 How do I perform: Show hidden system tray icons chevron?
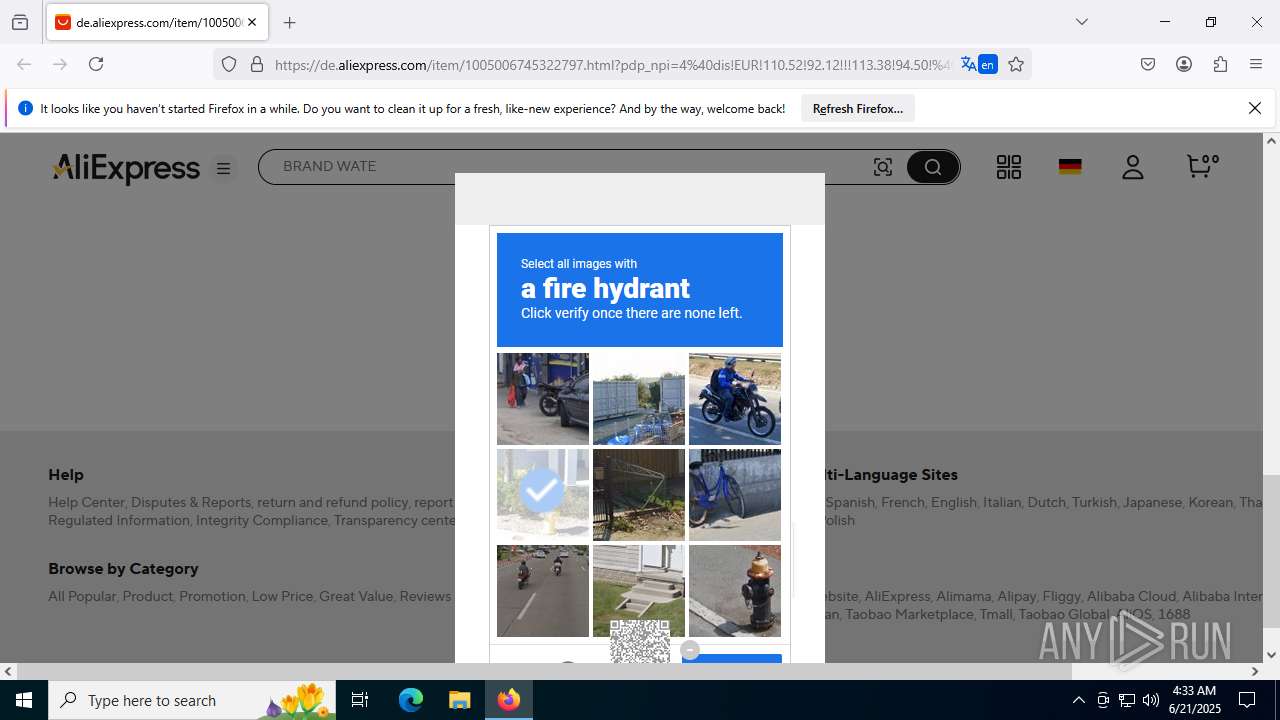[1078, 700]
